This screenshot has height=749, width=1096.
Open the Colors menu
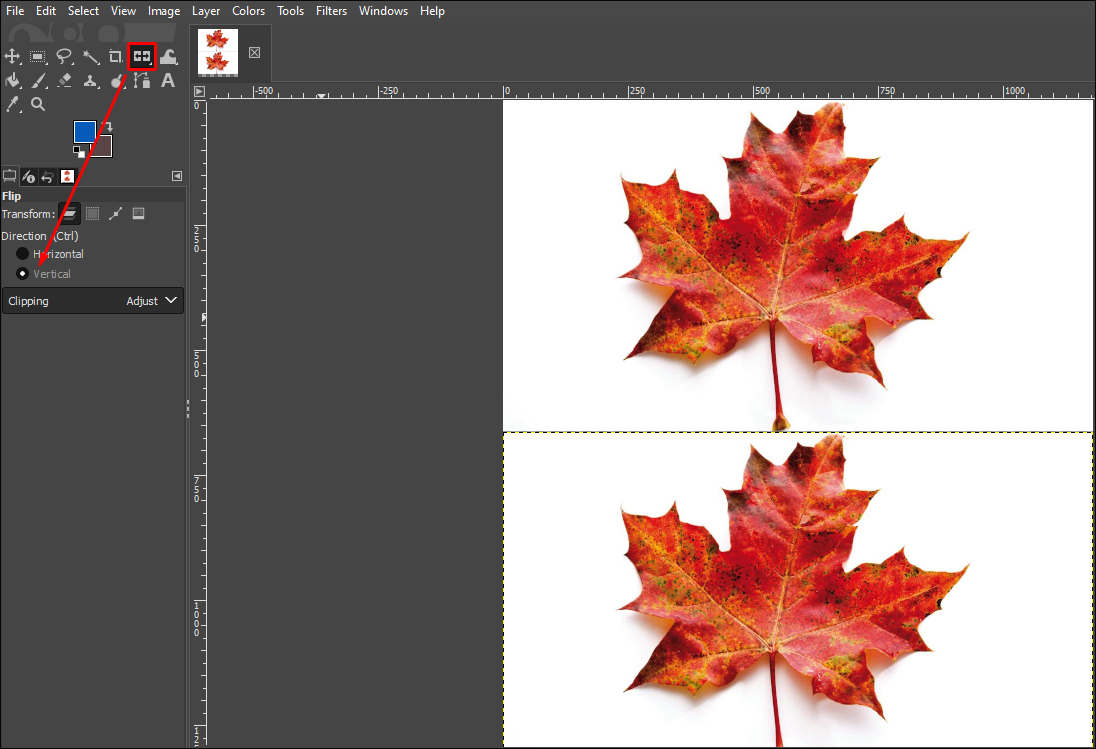(248, 10)
